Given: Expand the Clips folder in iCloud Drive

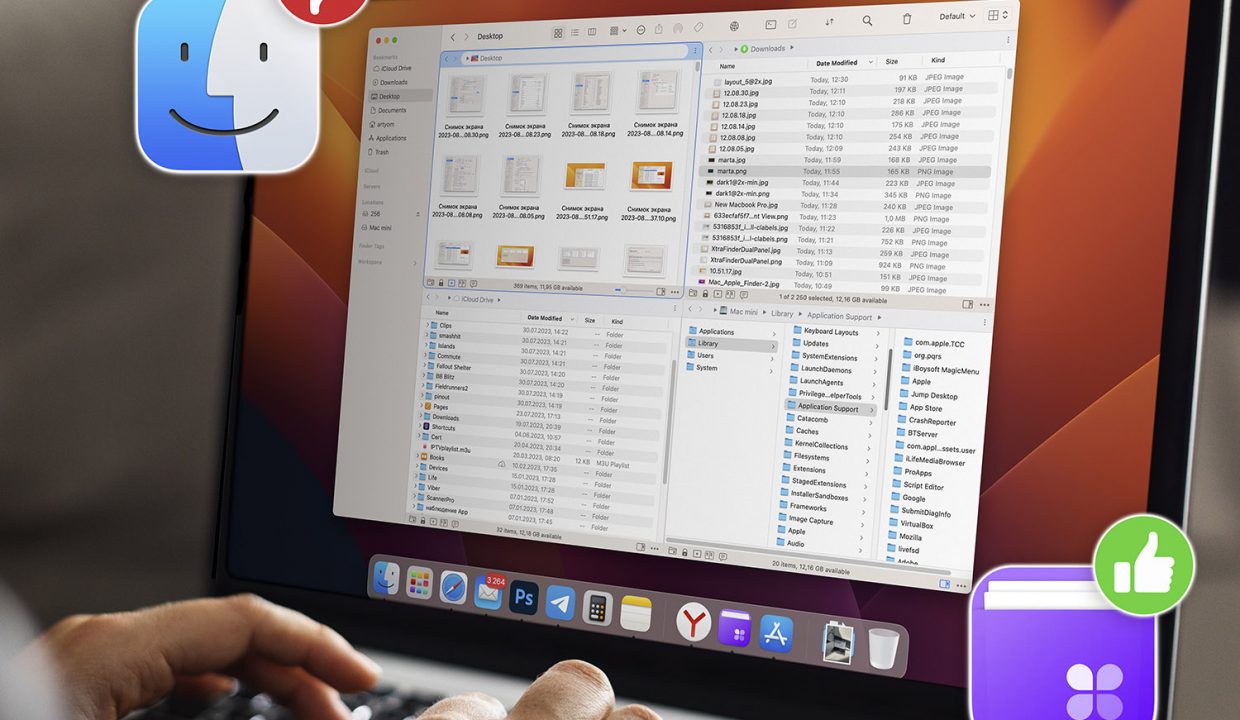Looking at the screenshot, I should [x=429, y=325].
